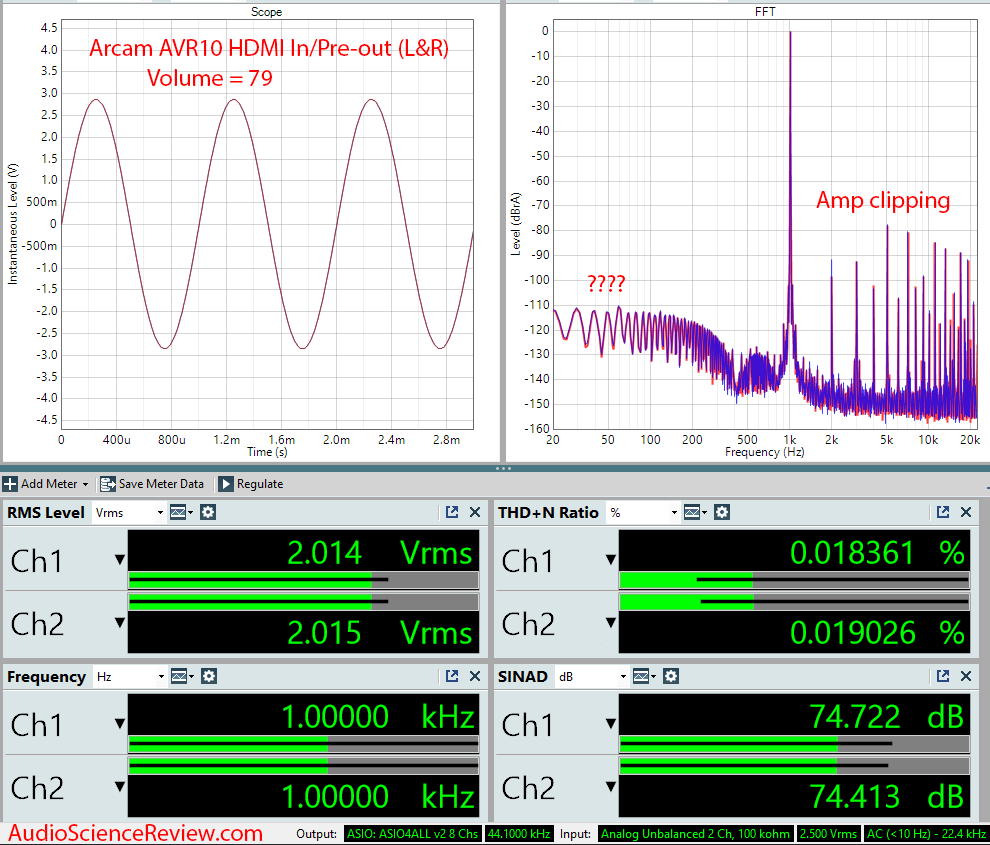This screenshot has height=845, width=990.
Task: Pop out the SINAD meter
Action: [943, 676]
